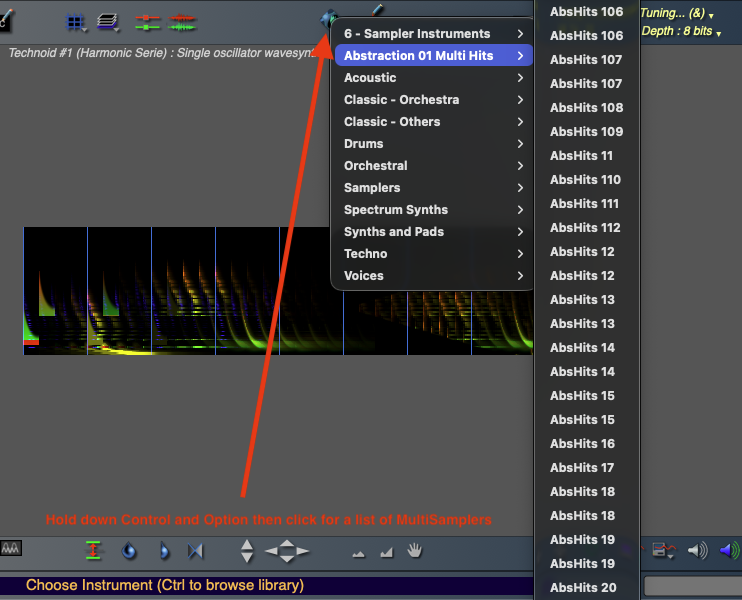Image resolution: width=742 pixels, height=600 pixels.
Task: Click the gray input field at bottom right
Action: (693, 587)
